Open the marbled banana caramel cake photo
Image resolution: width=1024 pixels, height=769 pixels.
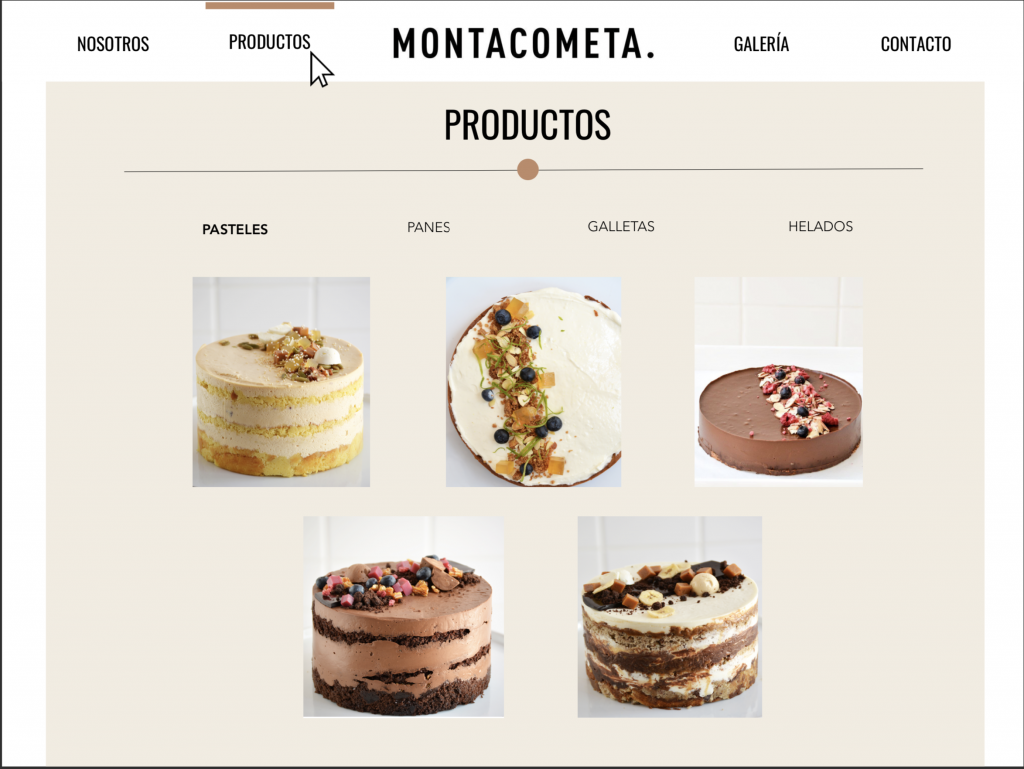[669, 617]
